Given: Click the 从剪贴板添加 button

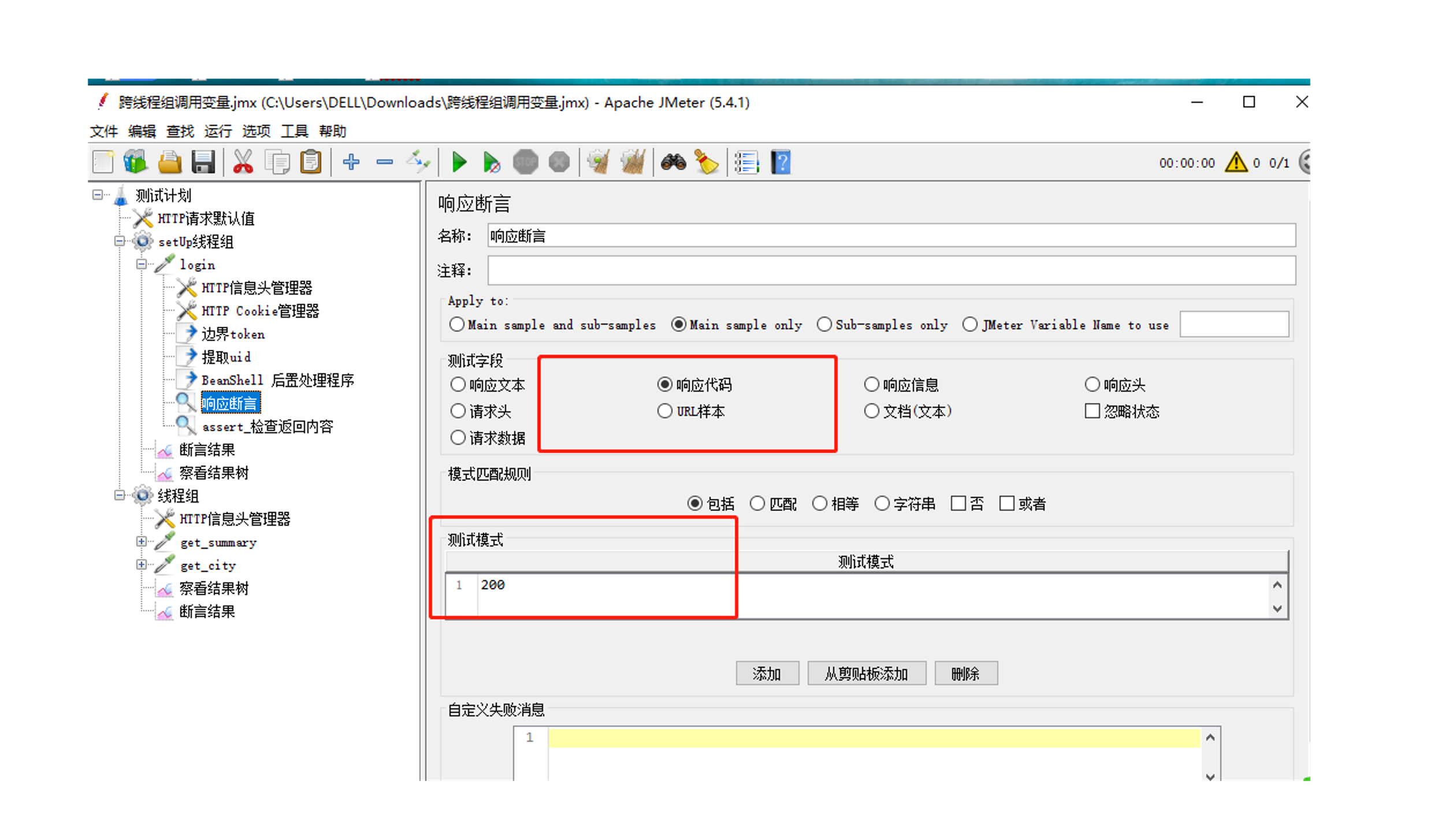Looking at the screenshot, I should (x=866, y=674).
